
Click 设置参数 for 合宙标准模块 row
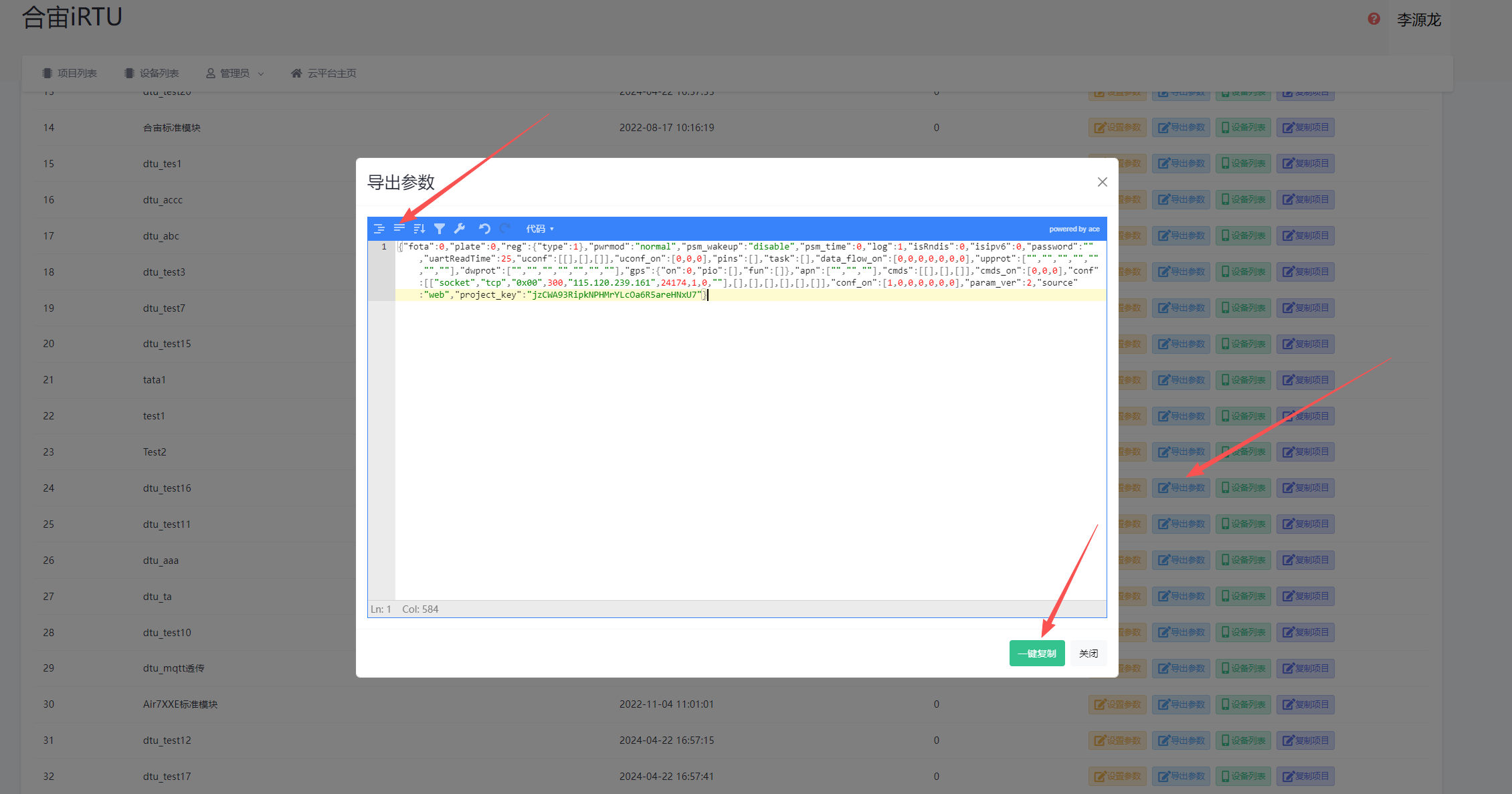coord(1117,128)
